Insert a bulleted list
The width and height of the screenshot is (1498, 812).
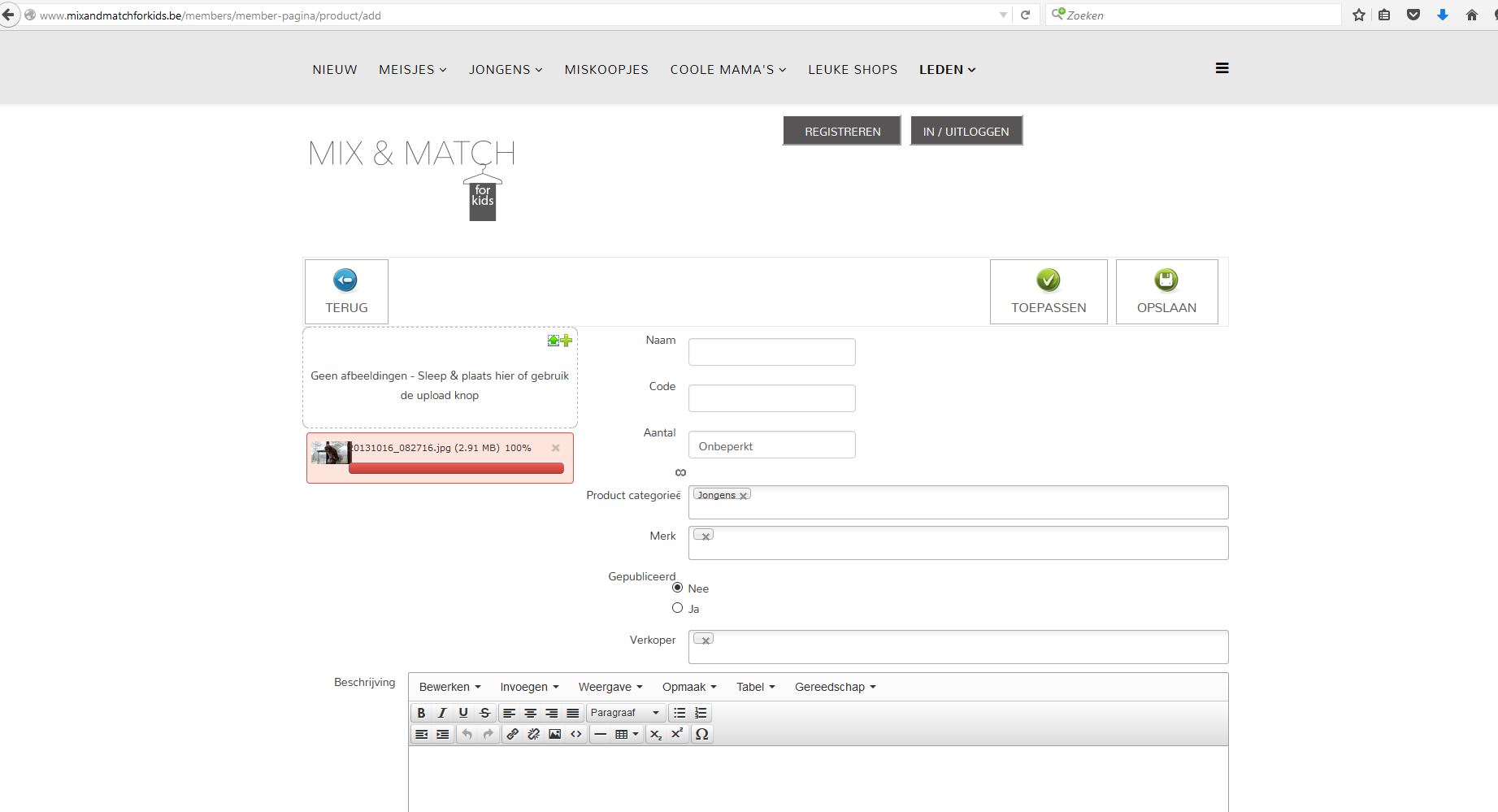coord(680,713)
